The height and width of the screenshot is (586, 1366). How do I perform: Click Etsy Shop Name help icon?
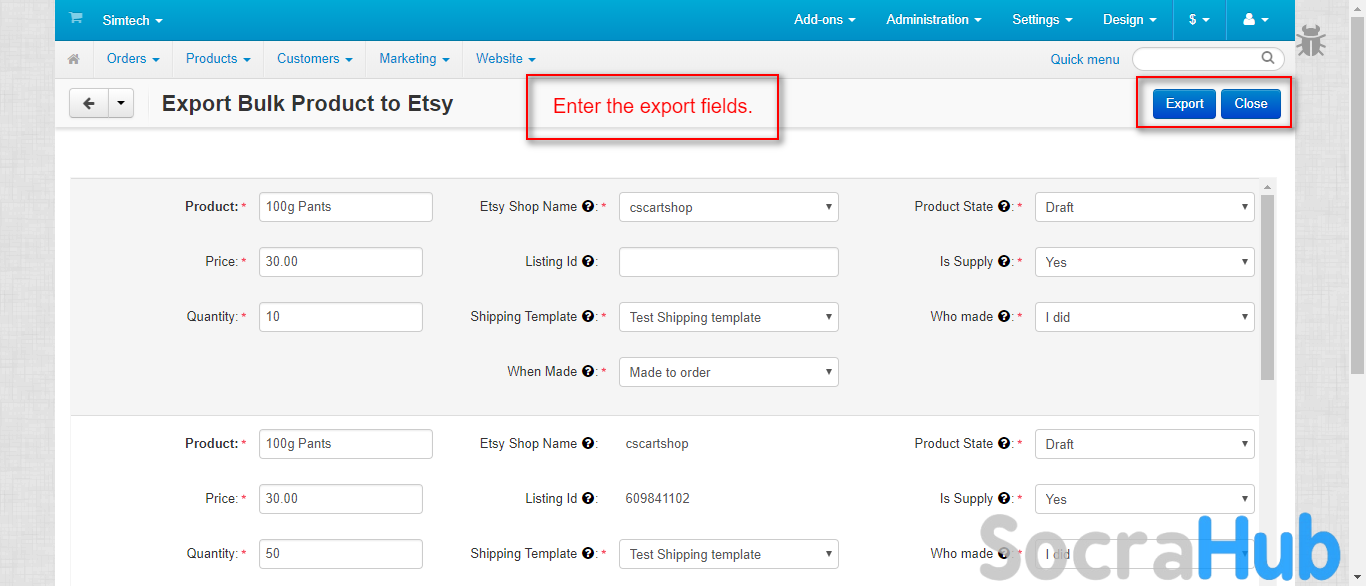588,207
